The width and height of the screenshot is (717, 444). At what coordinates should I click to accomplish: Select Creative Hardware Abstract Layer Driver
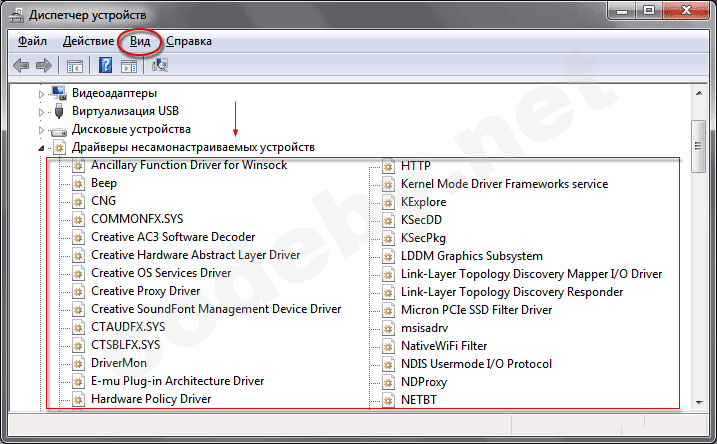pos(196,255)
